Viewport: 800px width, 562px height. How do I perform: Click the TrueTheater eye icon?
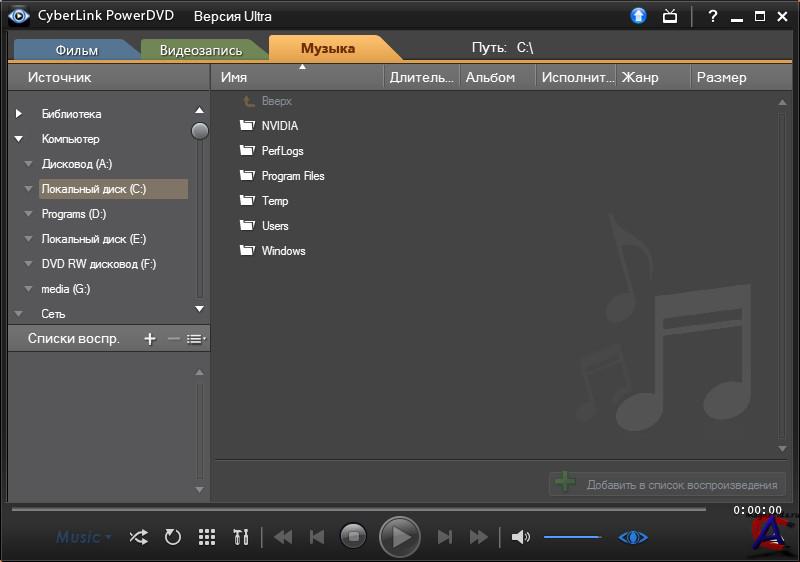[x=632, y=537]
